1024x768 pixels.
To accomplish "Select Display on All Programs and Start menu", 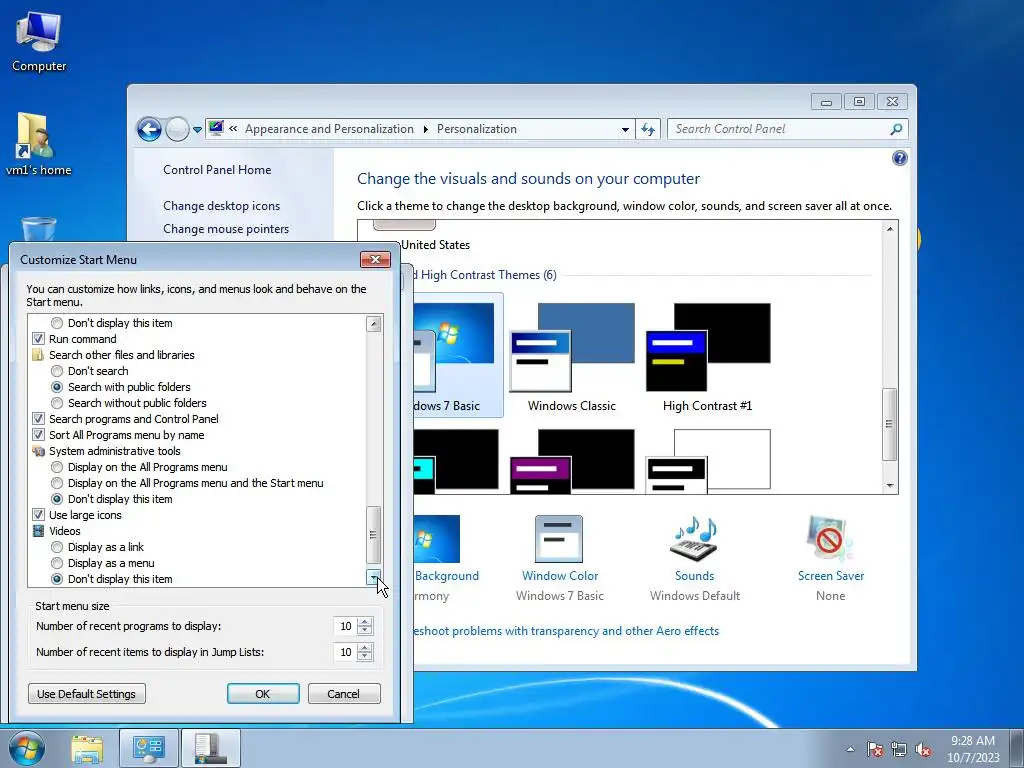I will [57, 483].
